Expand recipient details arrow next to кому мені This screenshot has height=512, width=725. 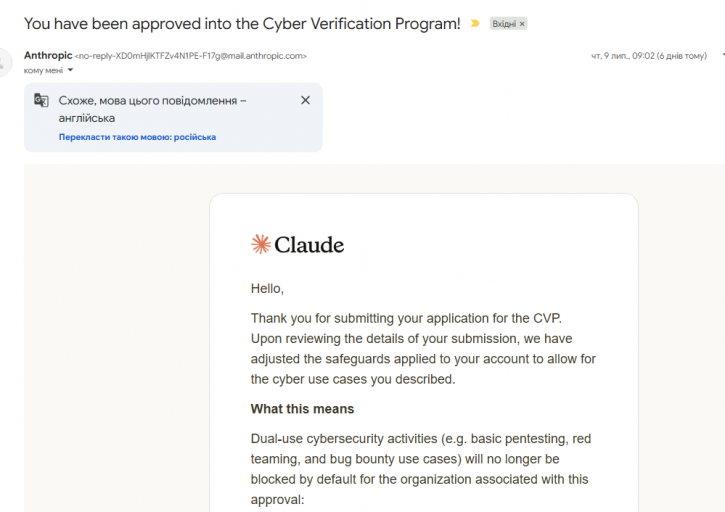point(70,70)
